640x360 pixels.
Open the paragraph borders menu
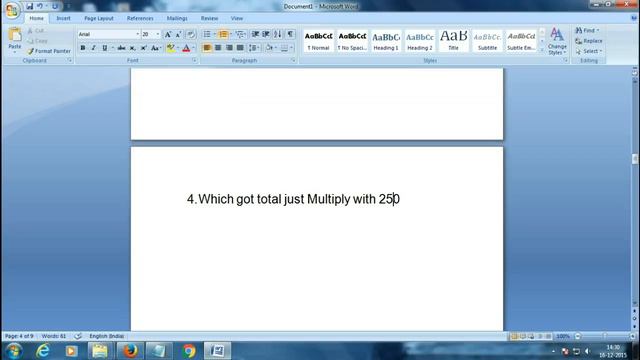tap(286, 48)
